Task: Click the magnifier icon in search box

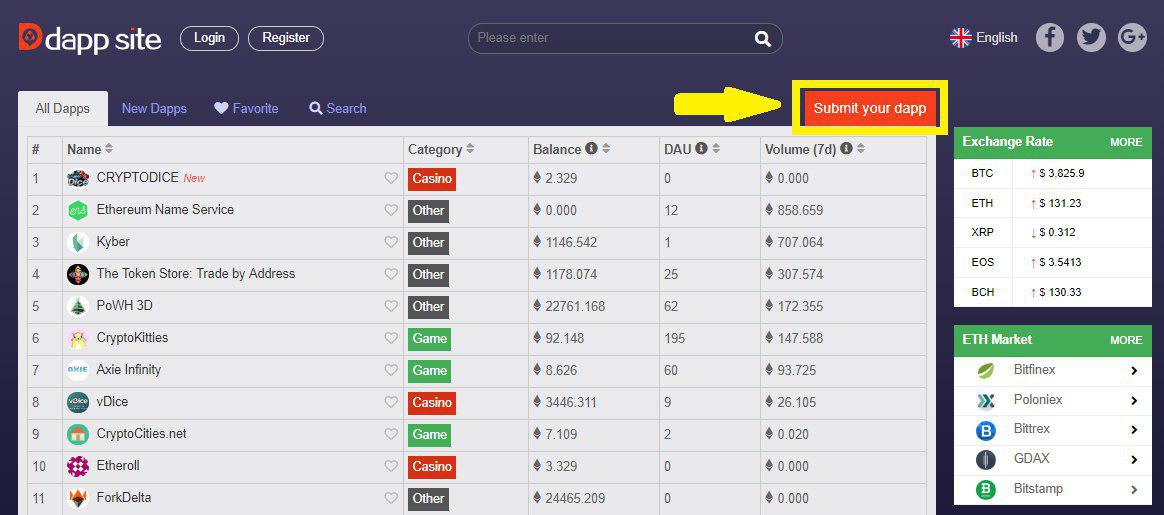Action: click(762, 39)
